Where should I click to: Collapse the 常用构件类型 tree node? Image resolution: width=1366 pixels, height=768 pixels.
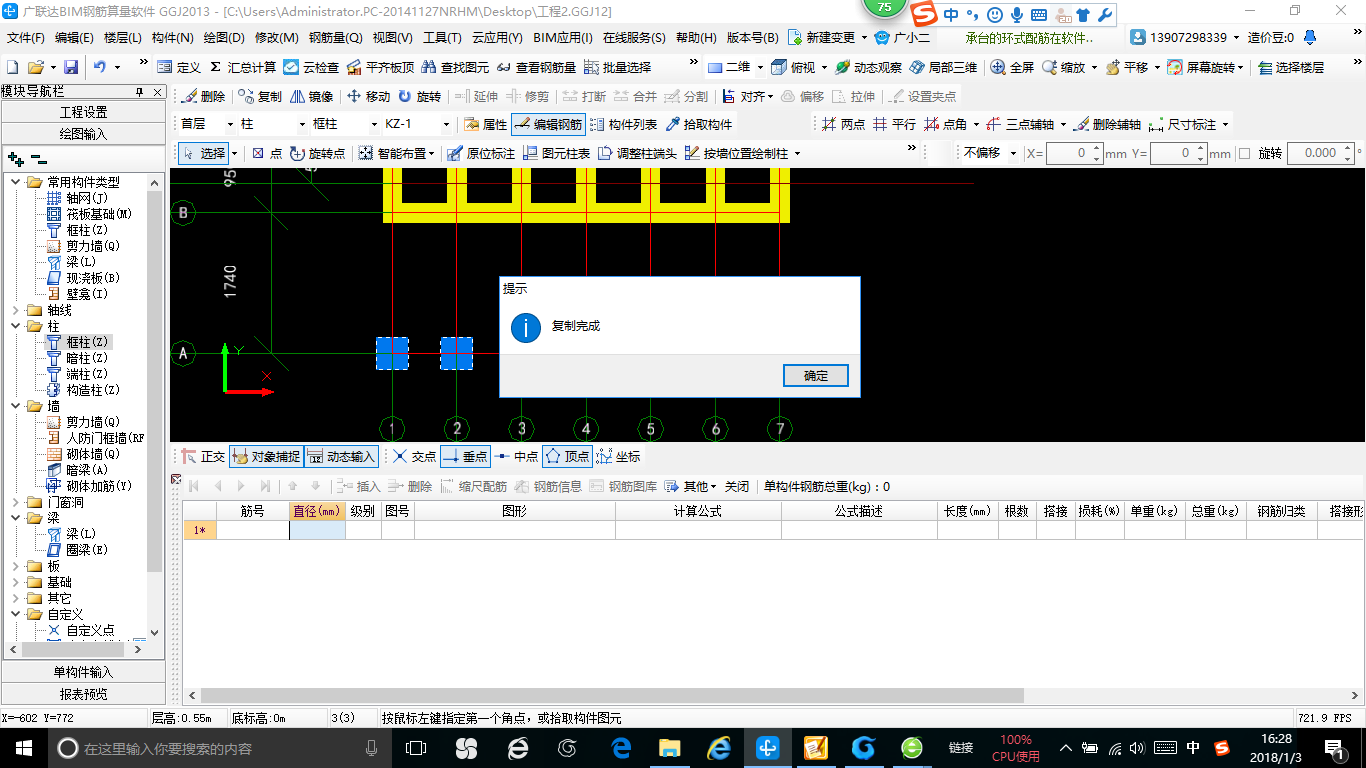(x=14, y=182)
